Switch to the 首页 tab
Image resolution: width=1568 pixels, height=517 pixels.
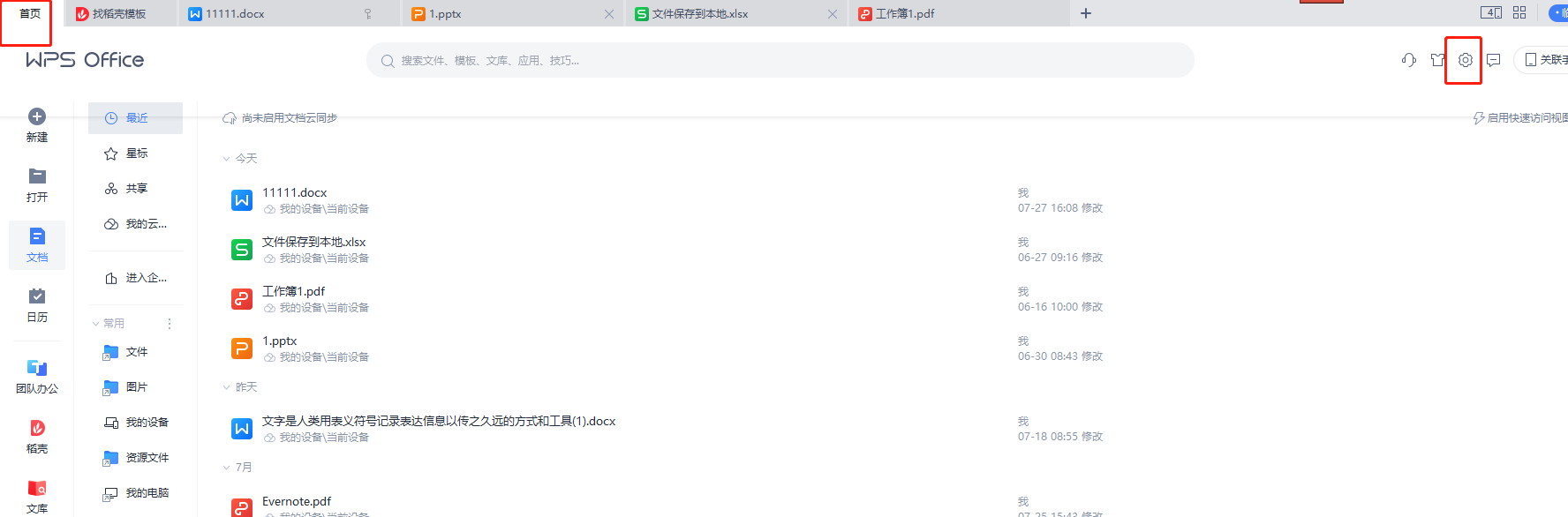30,13
